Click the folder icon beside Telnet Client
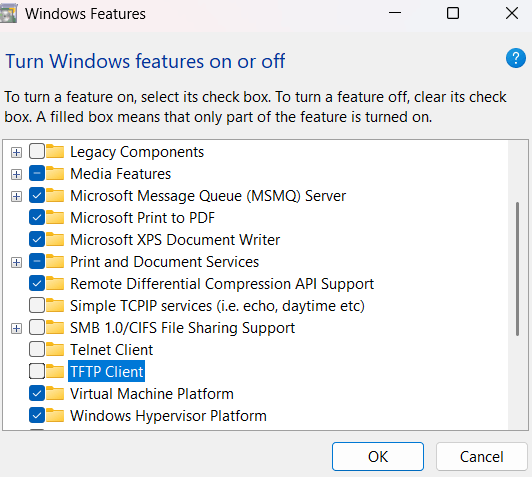This screenshot has height=477, width=532. [x=55, y=349]
